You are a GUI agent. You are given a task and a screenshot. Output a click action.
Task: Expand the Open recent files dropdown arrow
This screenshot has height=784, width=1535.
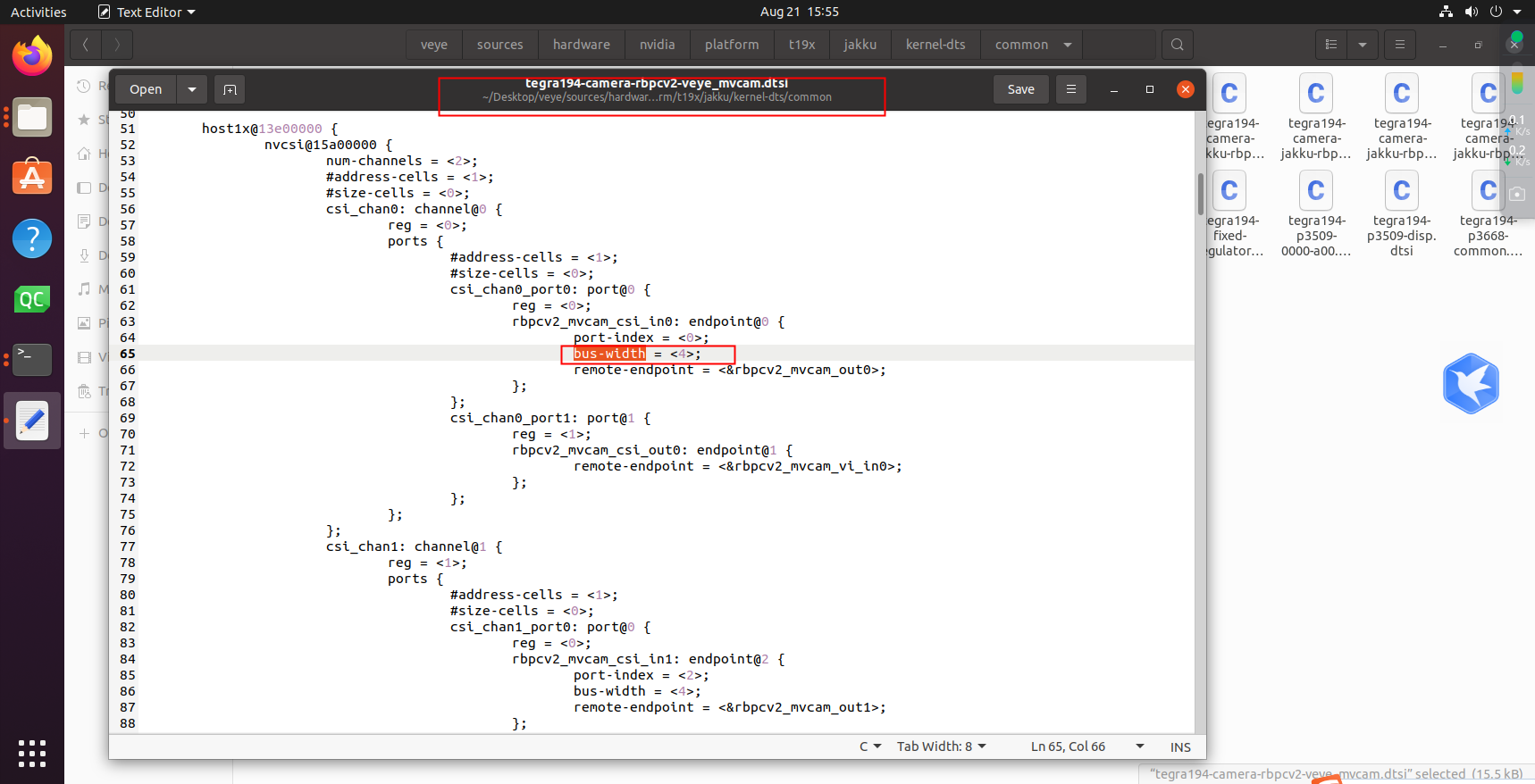tap(192, 89)
